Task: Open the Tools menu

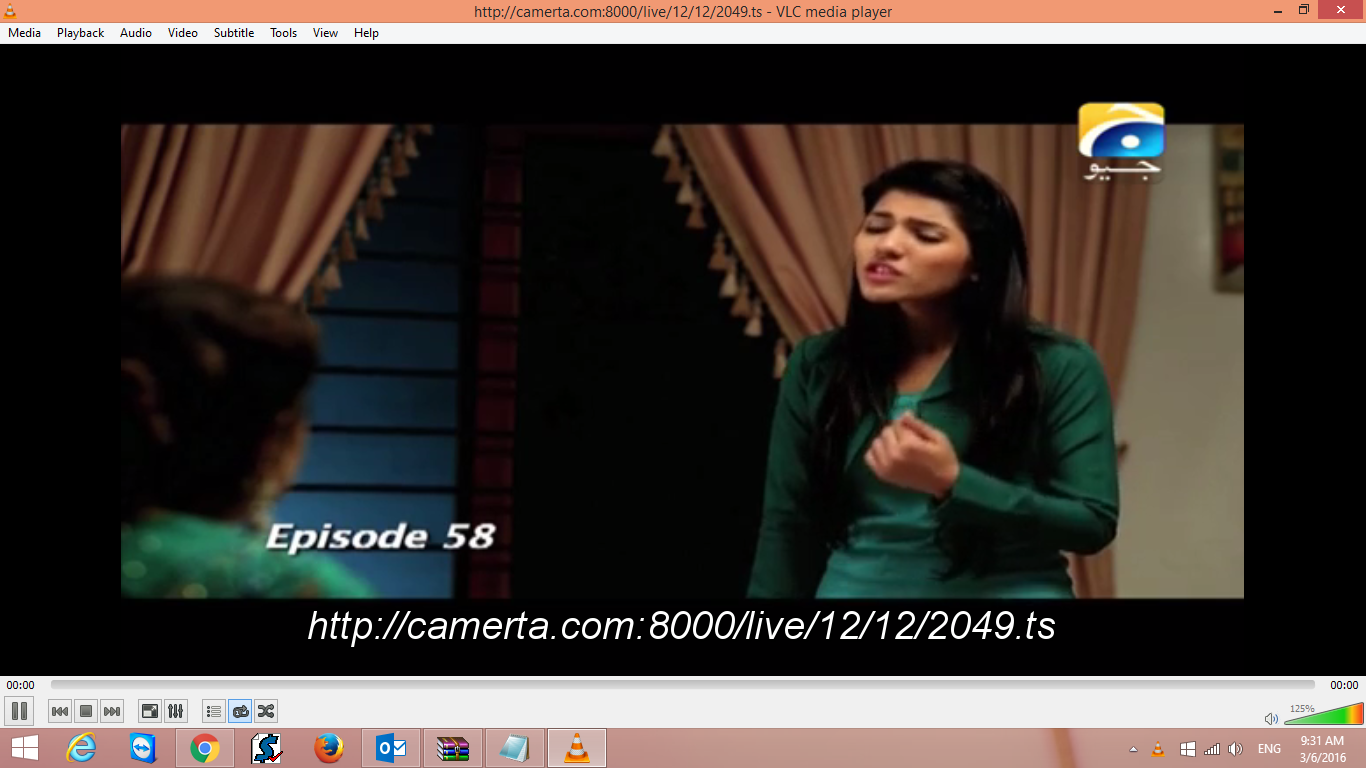Action: [284, 33]
